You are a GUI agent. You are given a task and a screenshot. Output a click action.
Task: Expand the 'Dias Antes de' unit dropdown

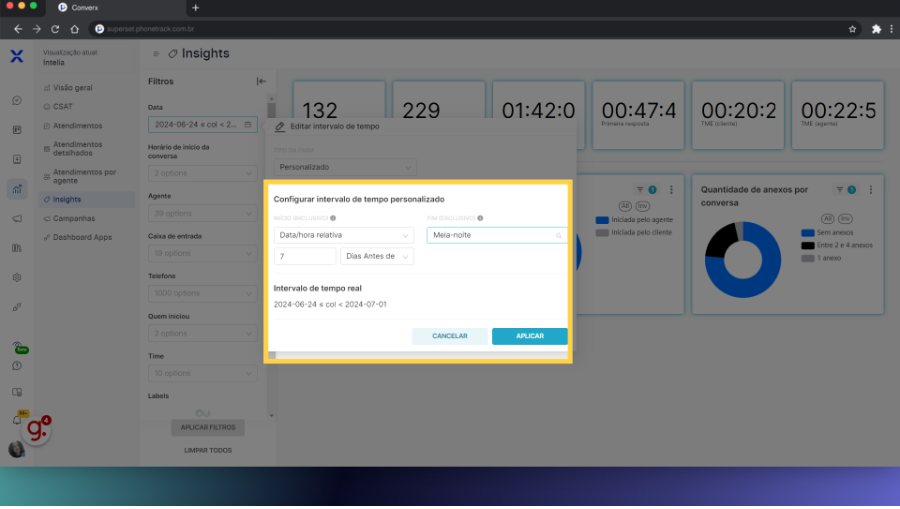(377, 256)
